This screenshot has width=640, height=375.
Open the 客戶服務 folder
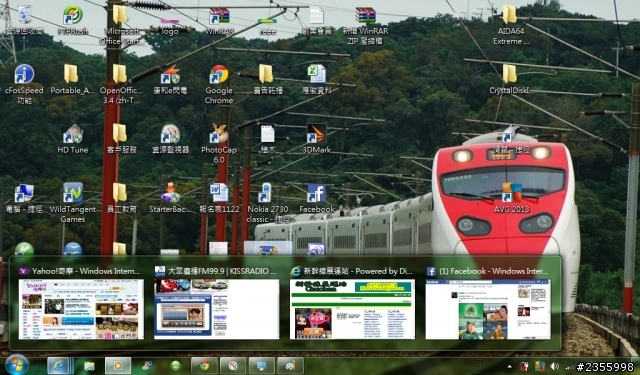[x=120, y=133]
